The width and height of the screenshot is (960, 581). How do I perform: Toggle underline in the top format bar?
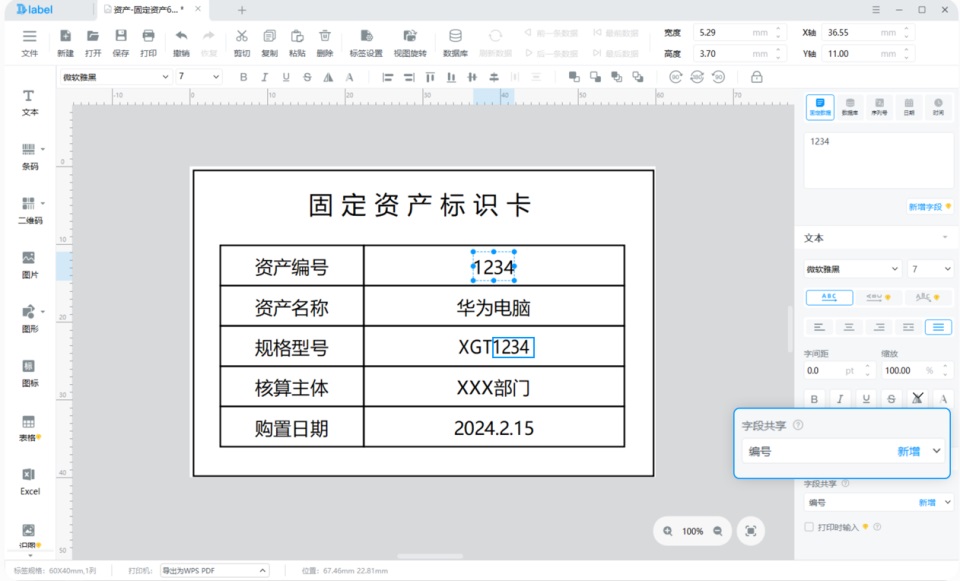pyautogui.click(x=286, y=77)
